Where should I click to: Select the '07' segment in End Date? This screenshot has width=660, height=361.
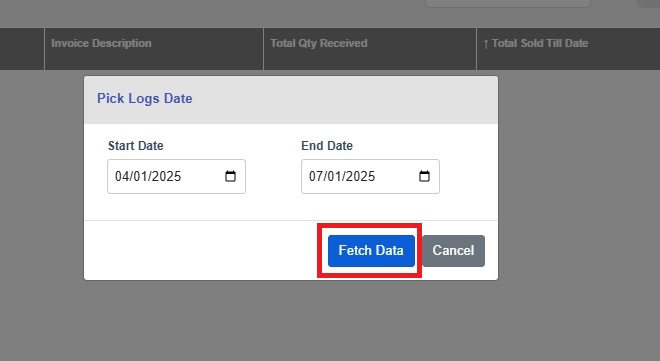tap(316, 176)
